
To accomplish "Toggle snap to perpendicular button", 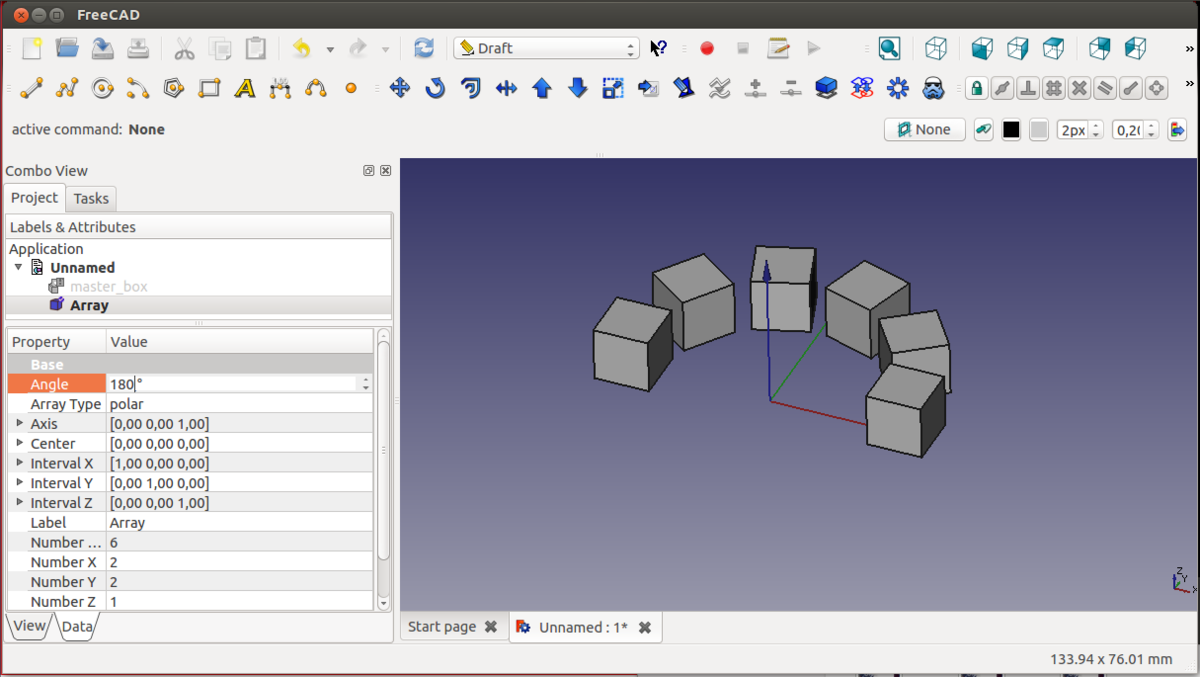I will (x=1028, y=88).
